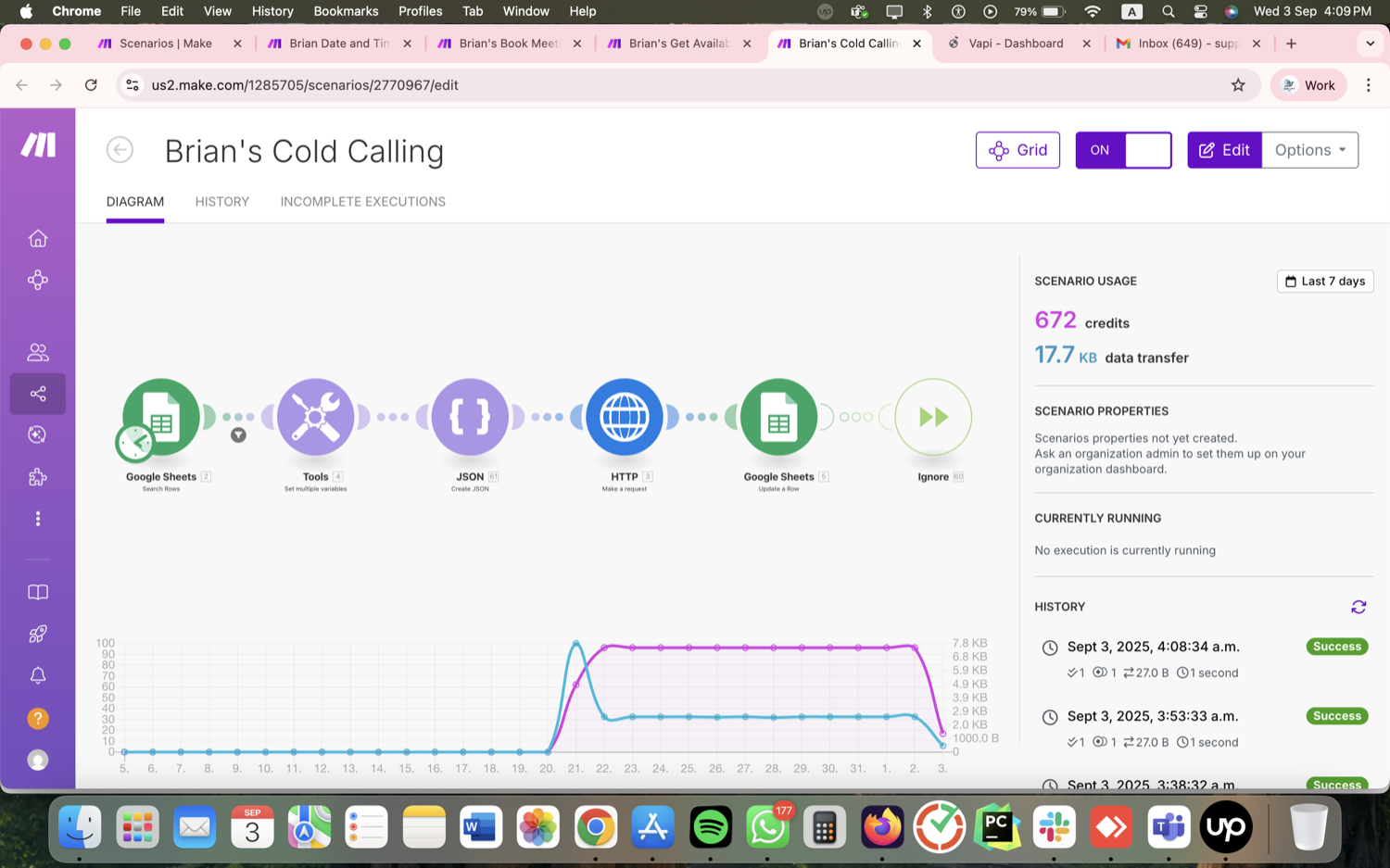Open Spotlight search in the menu bar
1390x868 pixels.
[1168, 11]
